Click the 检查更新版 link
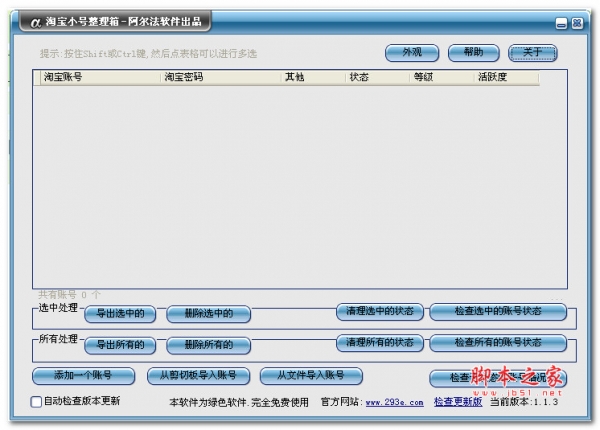This screenshot has width=600, height=430. 458,402
